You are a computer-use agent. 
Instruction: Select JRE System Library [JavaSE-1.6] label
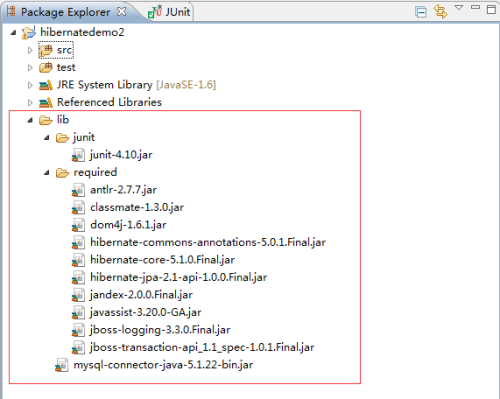pyautogui.click(x=136, y=85)
